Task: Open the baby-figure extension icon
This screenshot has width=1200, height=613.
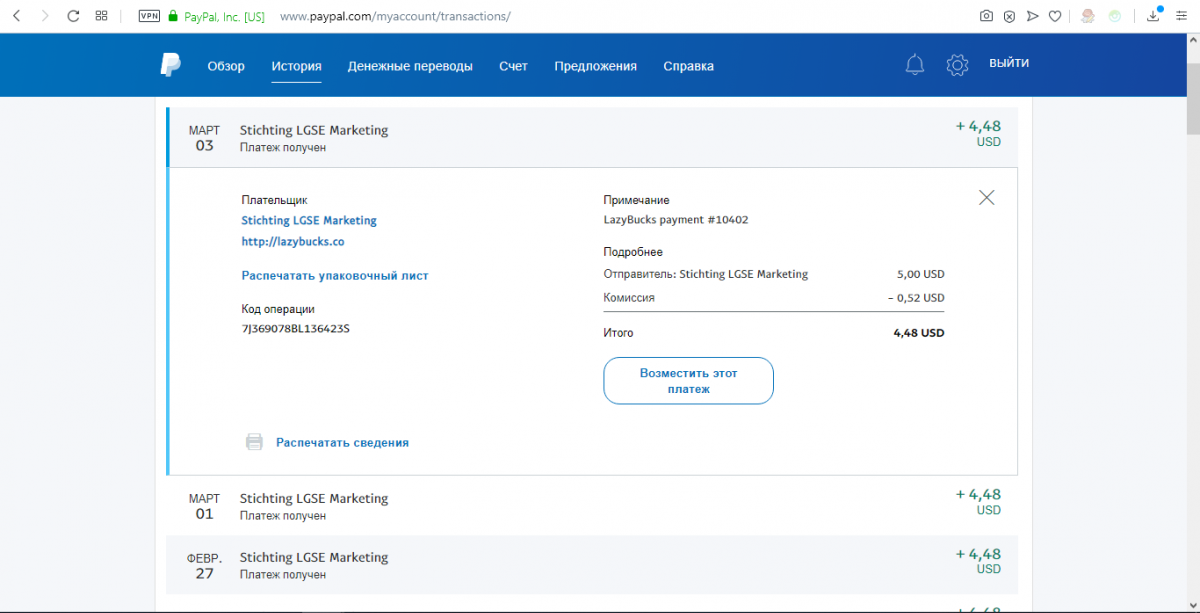Action: pyautogui.click(x=1088, y=16)
